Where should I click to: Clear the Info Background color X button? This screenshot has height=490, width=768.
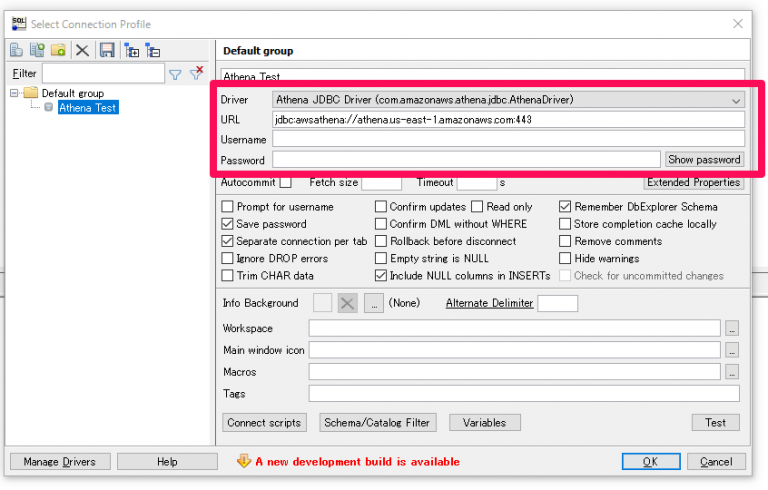[347, 303]
